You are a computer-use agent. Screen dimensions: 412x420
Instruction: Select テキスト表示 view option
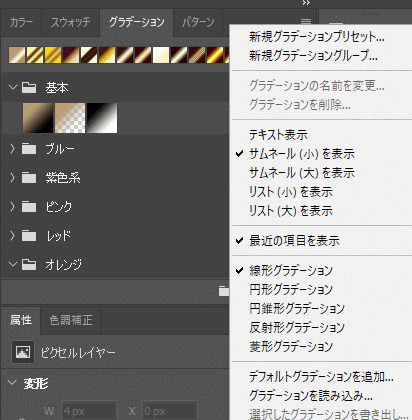(x=278, y=135)
